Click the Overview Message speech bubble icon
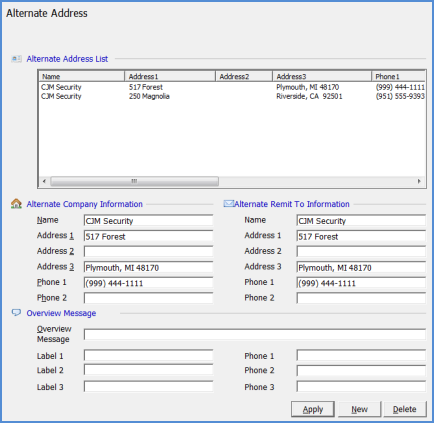The width and height of the screenshot is (434, 423). point(16,313)
